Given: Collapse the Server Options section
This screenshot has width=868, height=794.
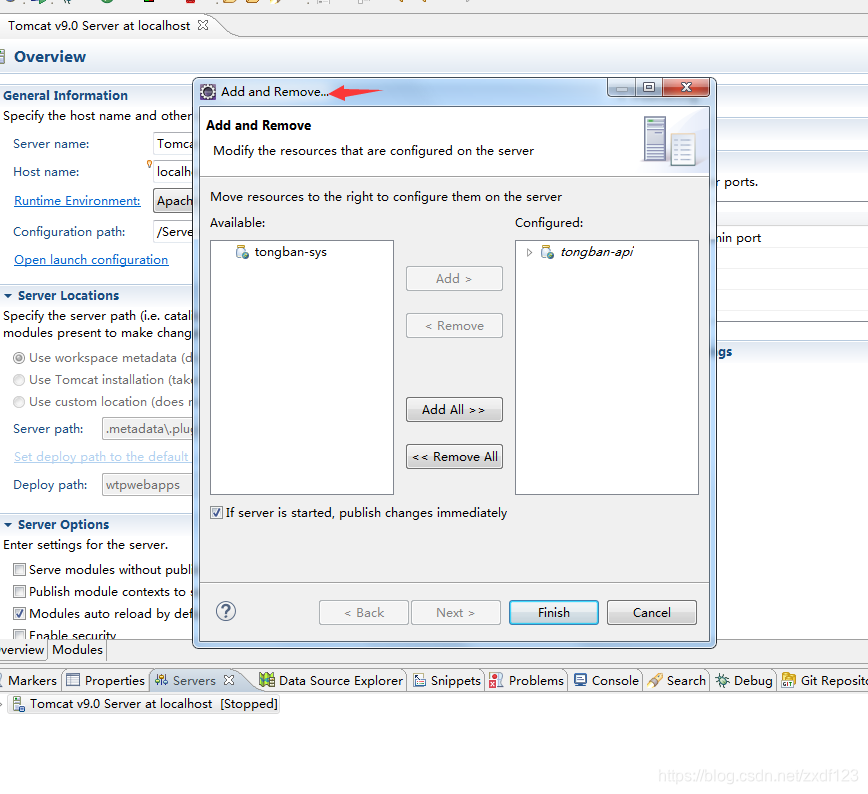Looking at the screenshot, I should 10,524.
